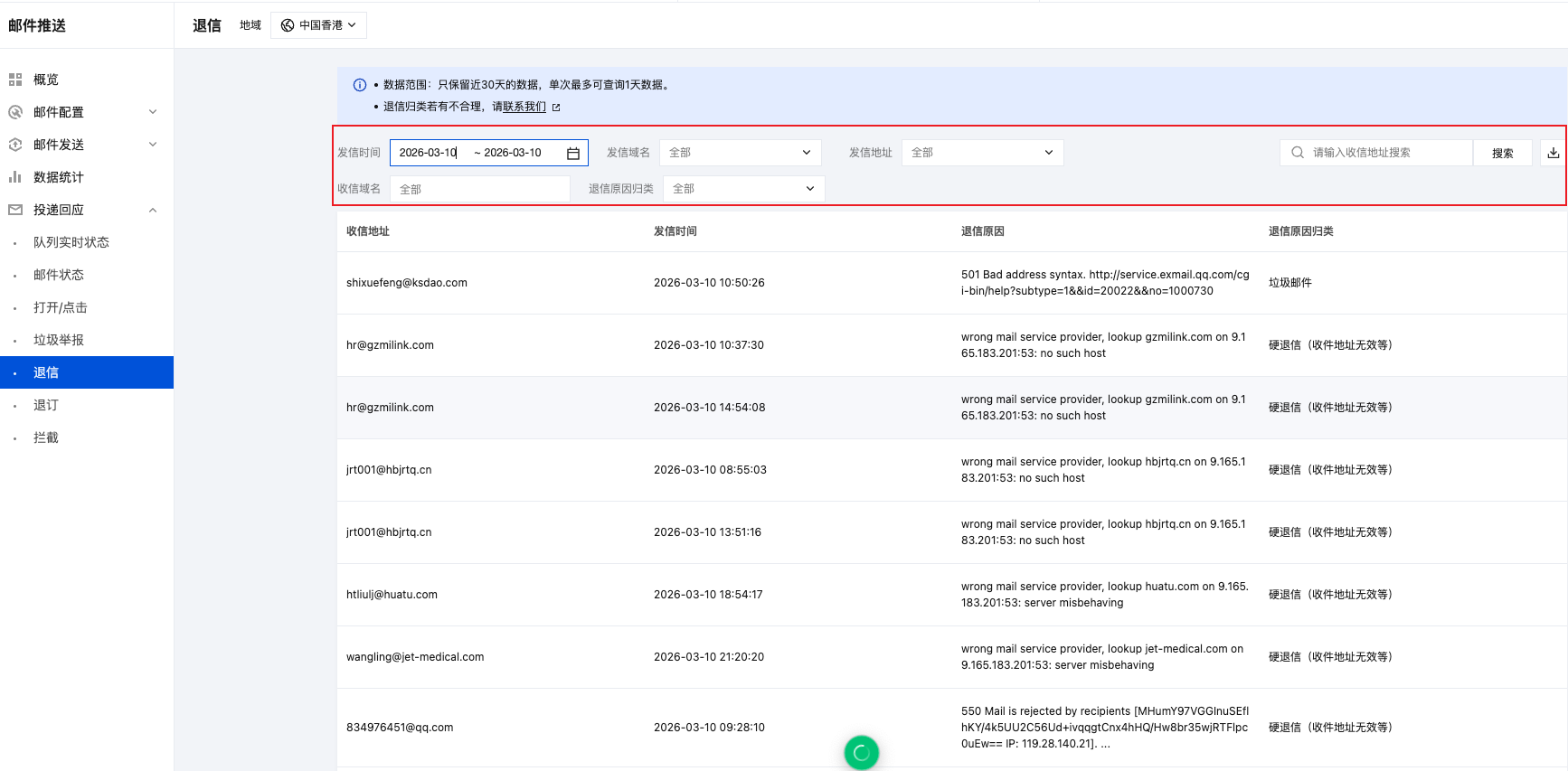Click the calendar icon in date range field
This screenshot has height=771, width=1568.
coord(573,154)
